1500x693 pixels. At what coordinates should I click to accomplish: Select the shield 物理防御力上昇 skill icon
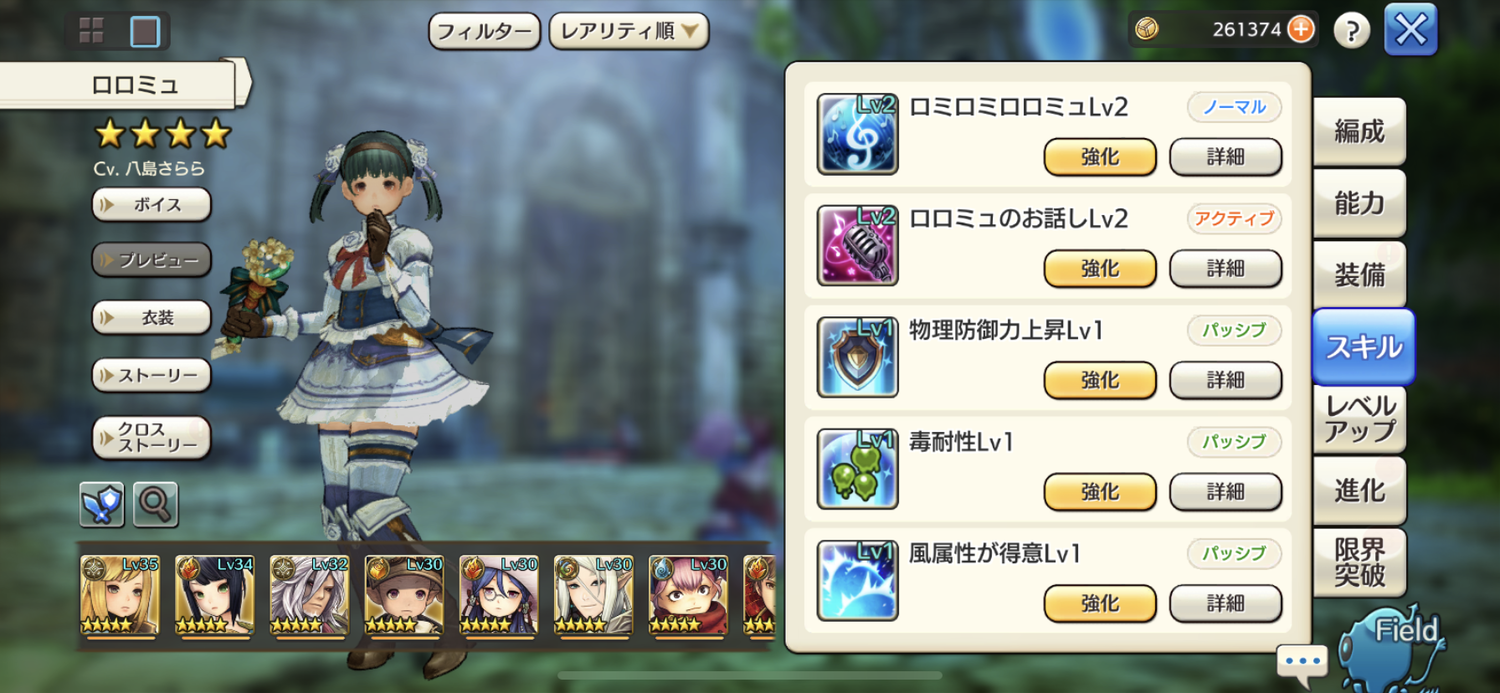pos(857,357)
